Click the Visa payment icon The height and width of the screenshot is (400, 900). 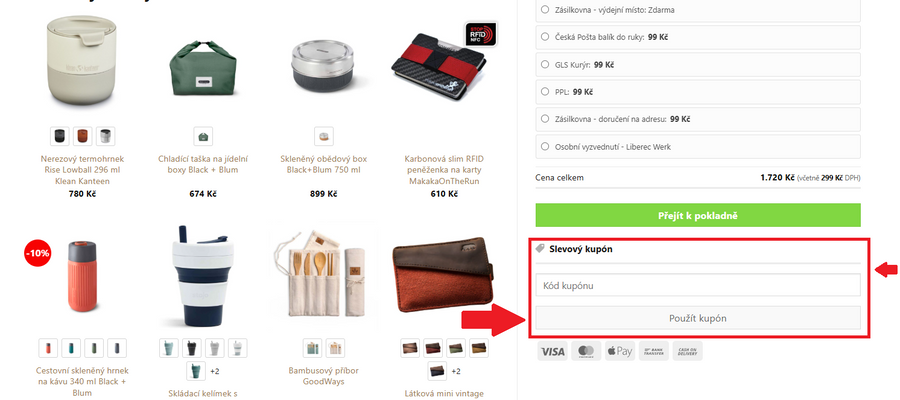pos(552,351)
